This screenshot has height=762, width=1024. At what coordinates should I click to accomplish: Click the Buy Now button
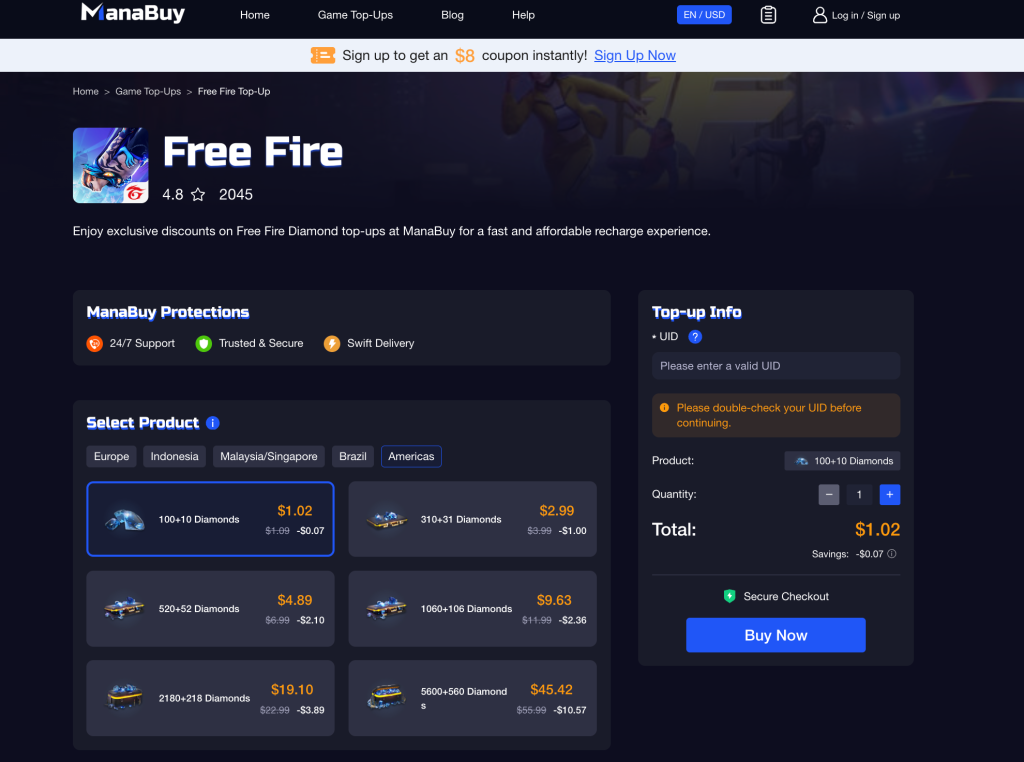[776, 635]
